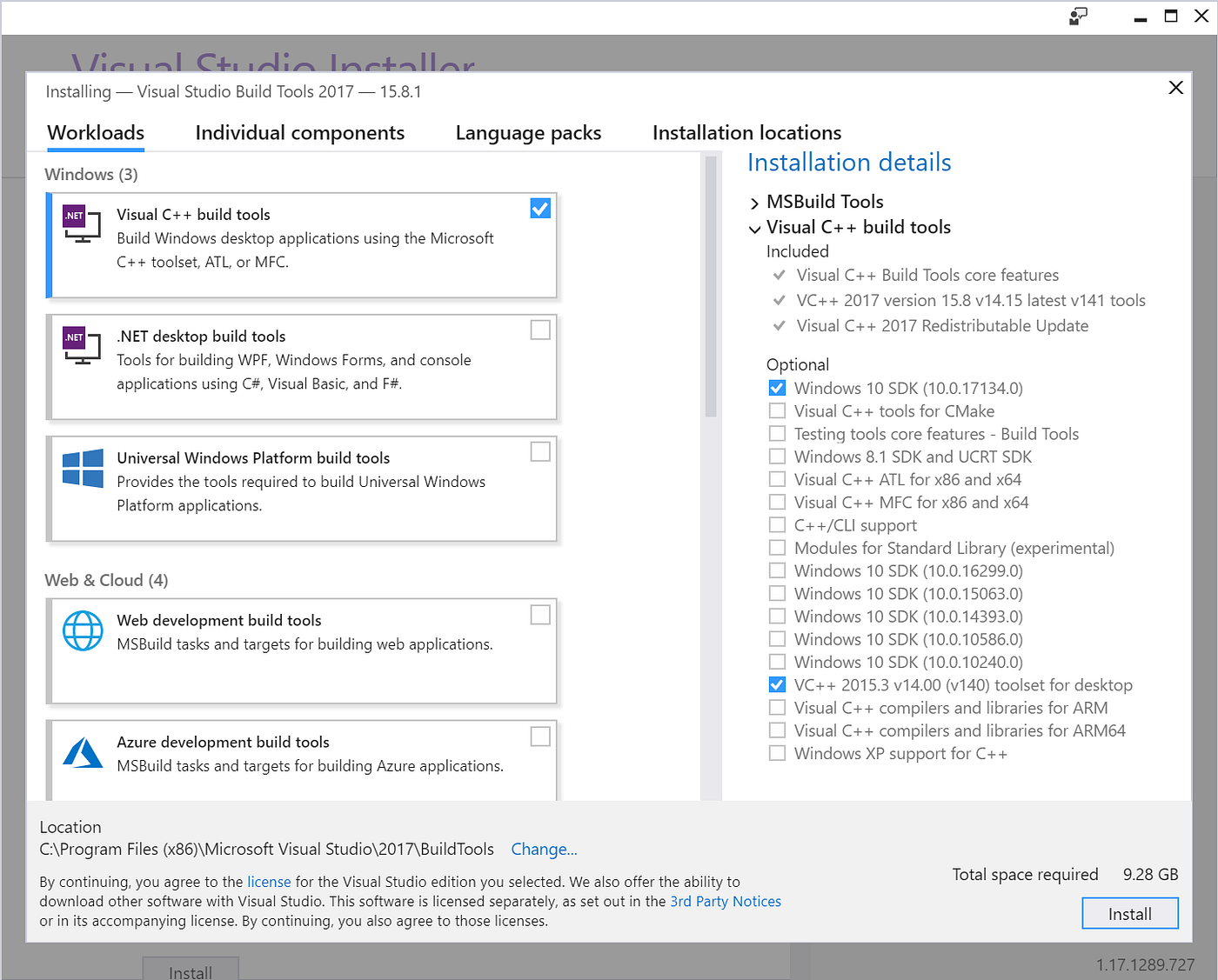The height and width of the screenshot is (980, 1218).
Task: Click the Azure development build tools icon
Action: (83, 753)
